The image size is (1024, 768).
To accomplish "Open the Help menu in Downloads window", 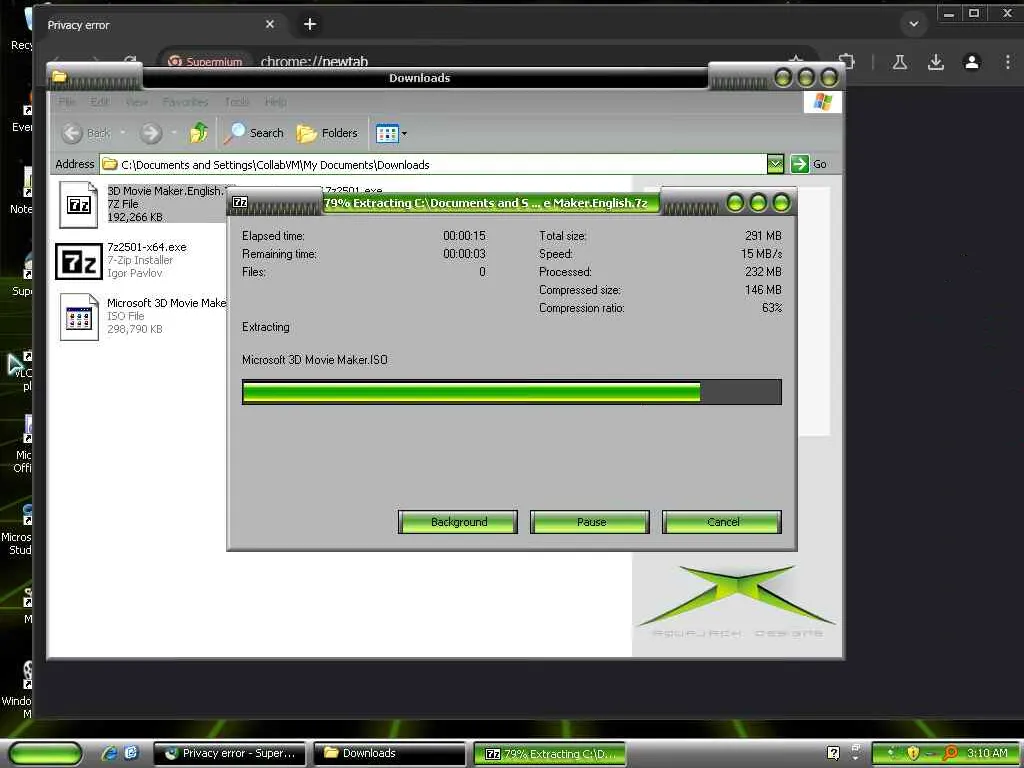I will [276, 102].
